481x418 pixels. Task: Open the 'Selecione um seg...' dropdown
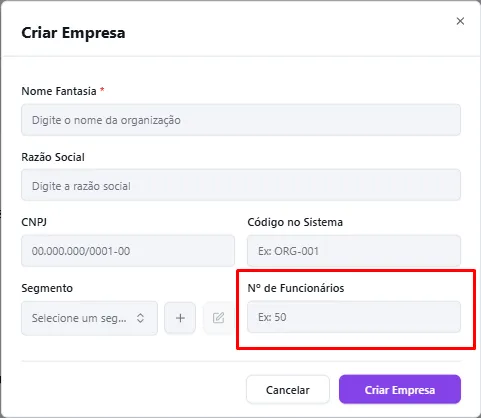click(x=89, y=318)
